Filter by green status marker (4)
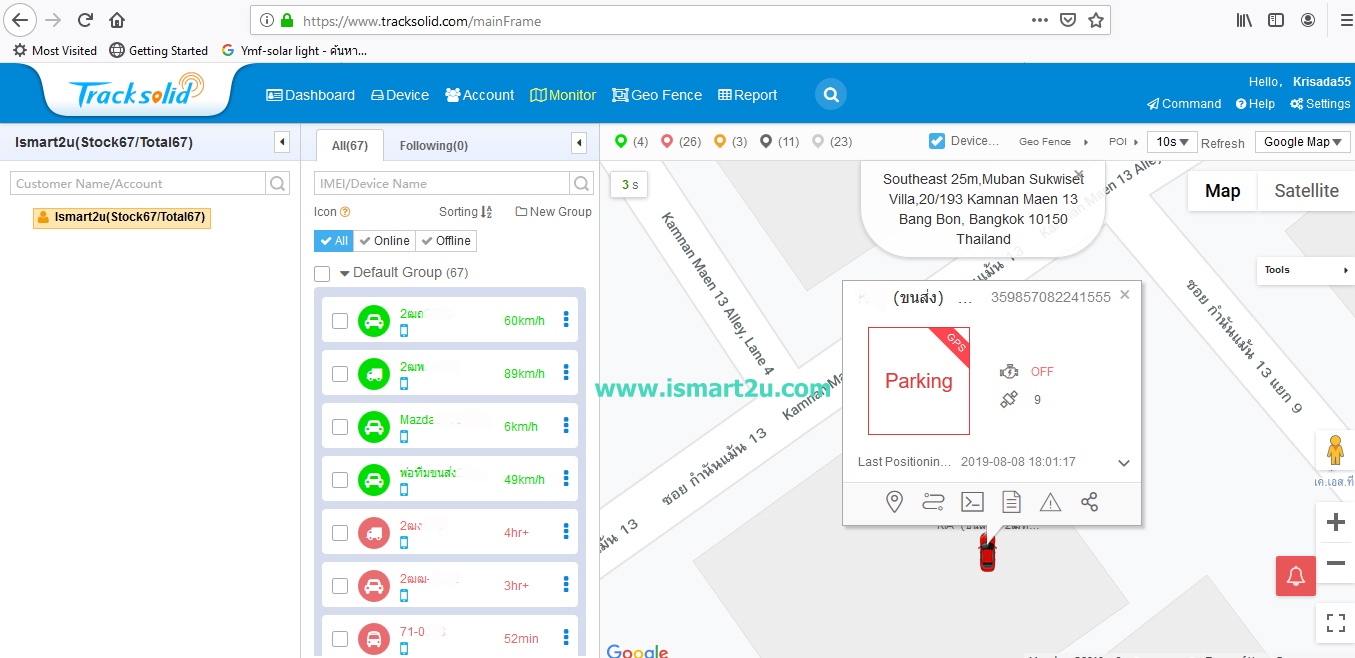The width and height of the screenshot is (1355, 658). 620,141
